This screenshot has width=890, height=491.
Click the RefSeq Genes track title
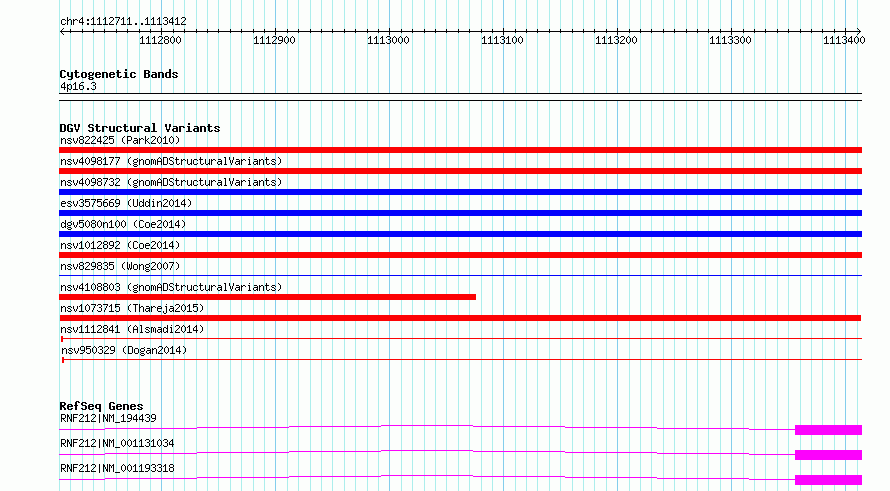tap(101, 406)
